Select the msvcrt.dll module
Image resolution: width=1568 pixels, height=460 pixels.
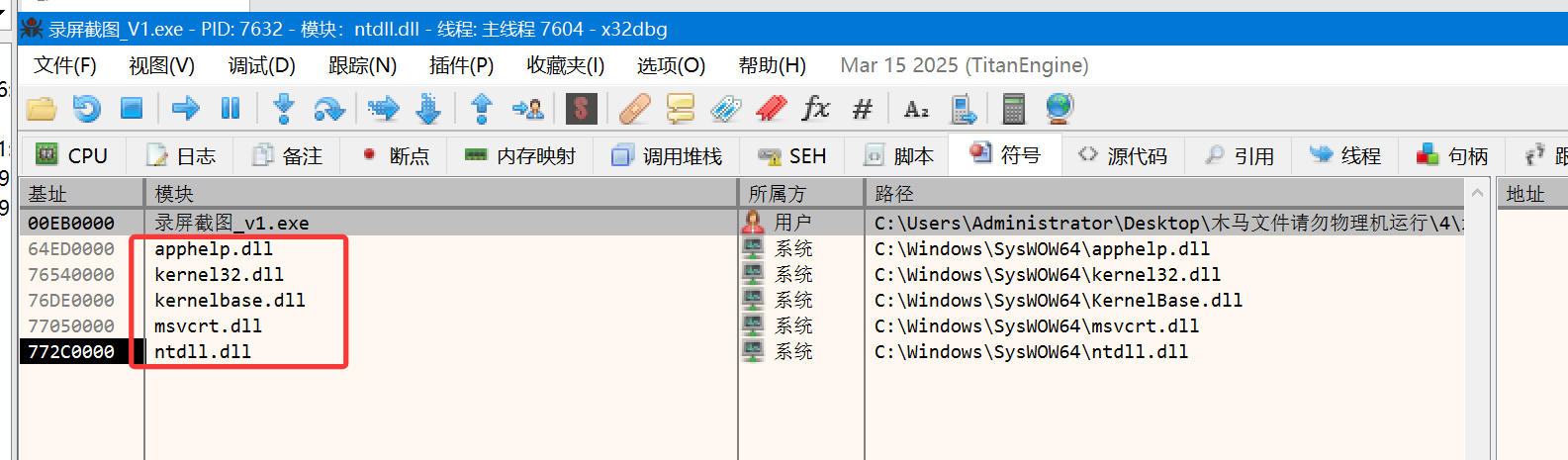click(x=208, y=326)
